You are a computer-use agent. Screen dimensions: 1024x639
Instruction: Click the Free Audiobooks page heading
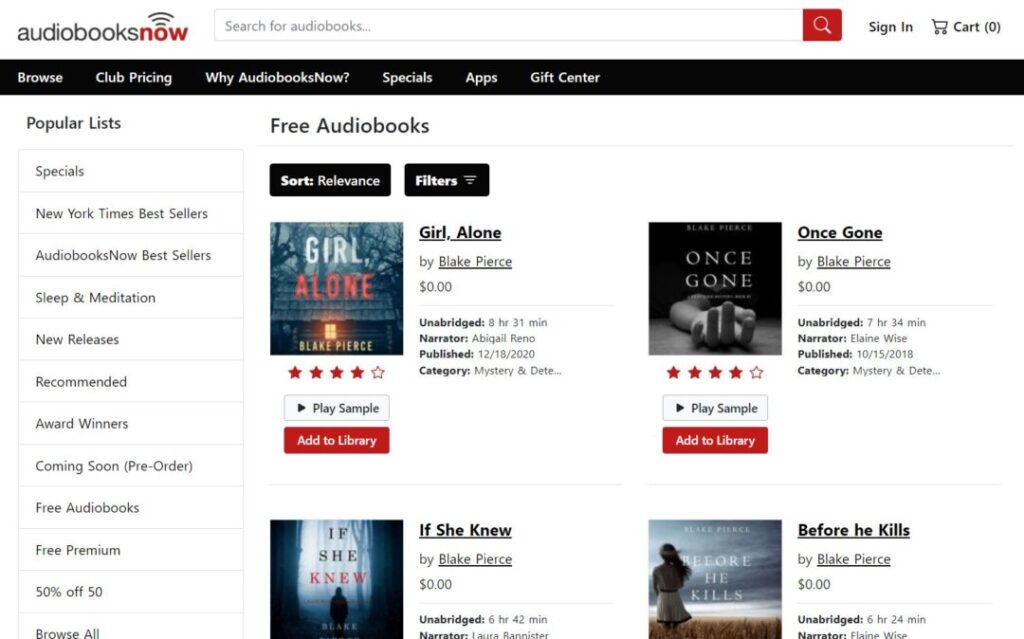(x=349, y=125)
